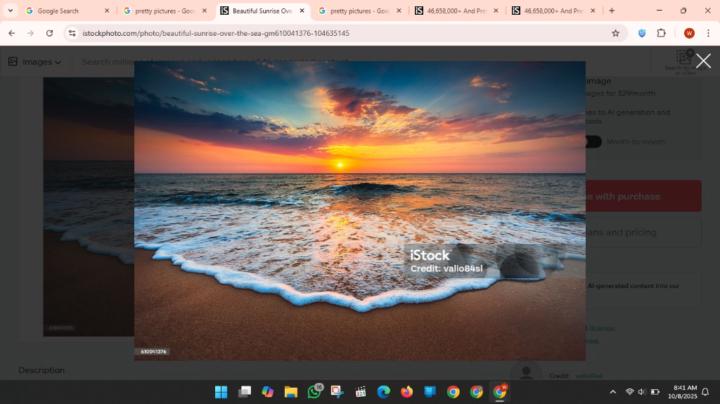Image resolution: width=720 pixels, height=404 pixels.
Task: Select the Beautiful Sunrise Over tab
Action: (x=262, y=11)
